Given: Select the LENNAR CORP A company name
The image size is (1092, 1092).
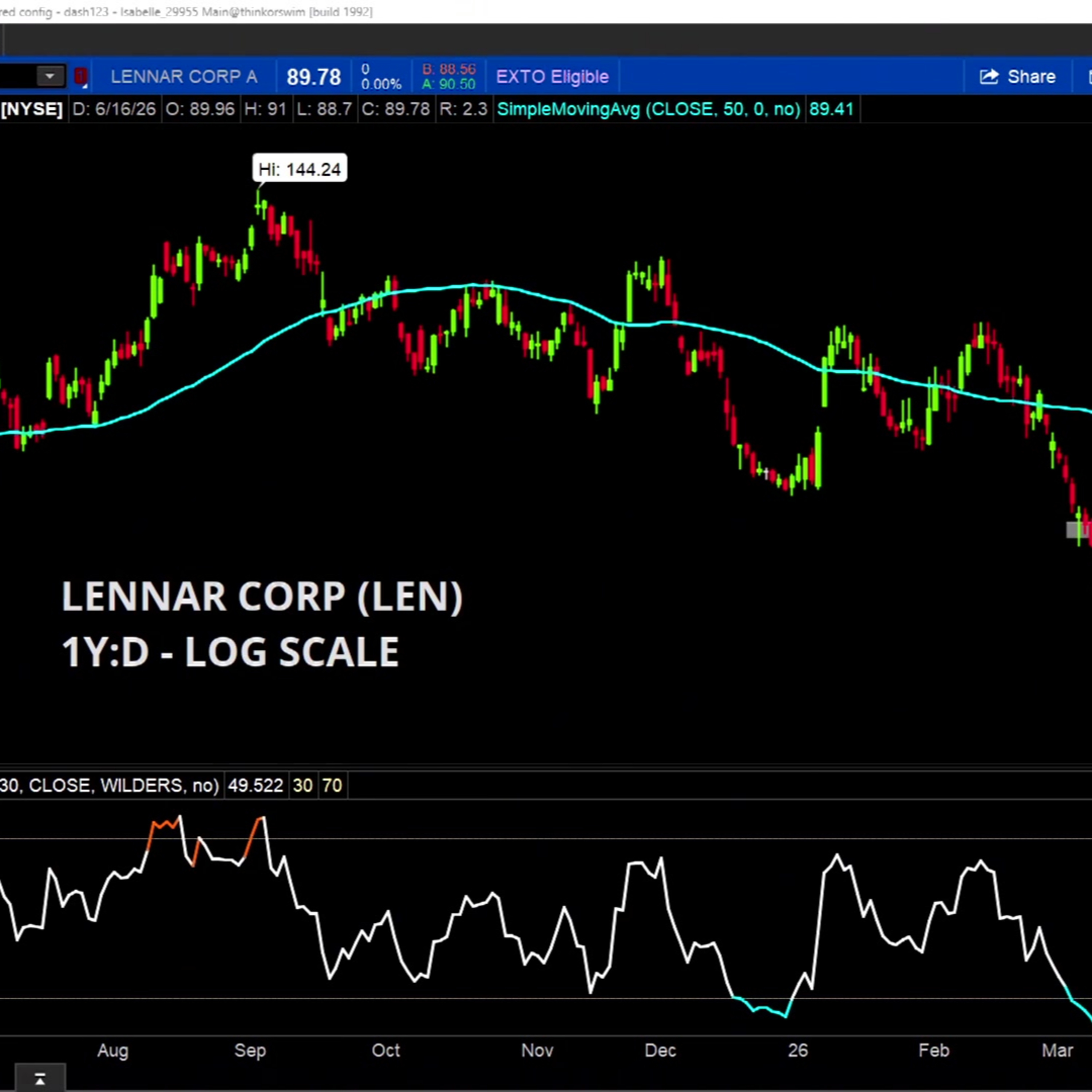Looking at the screenshot, I should coord(184,76).
